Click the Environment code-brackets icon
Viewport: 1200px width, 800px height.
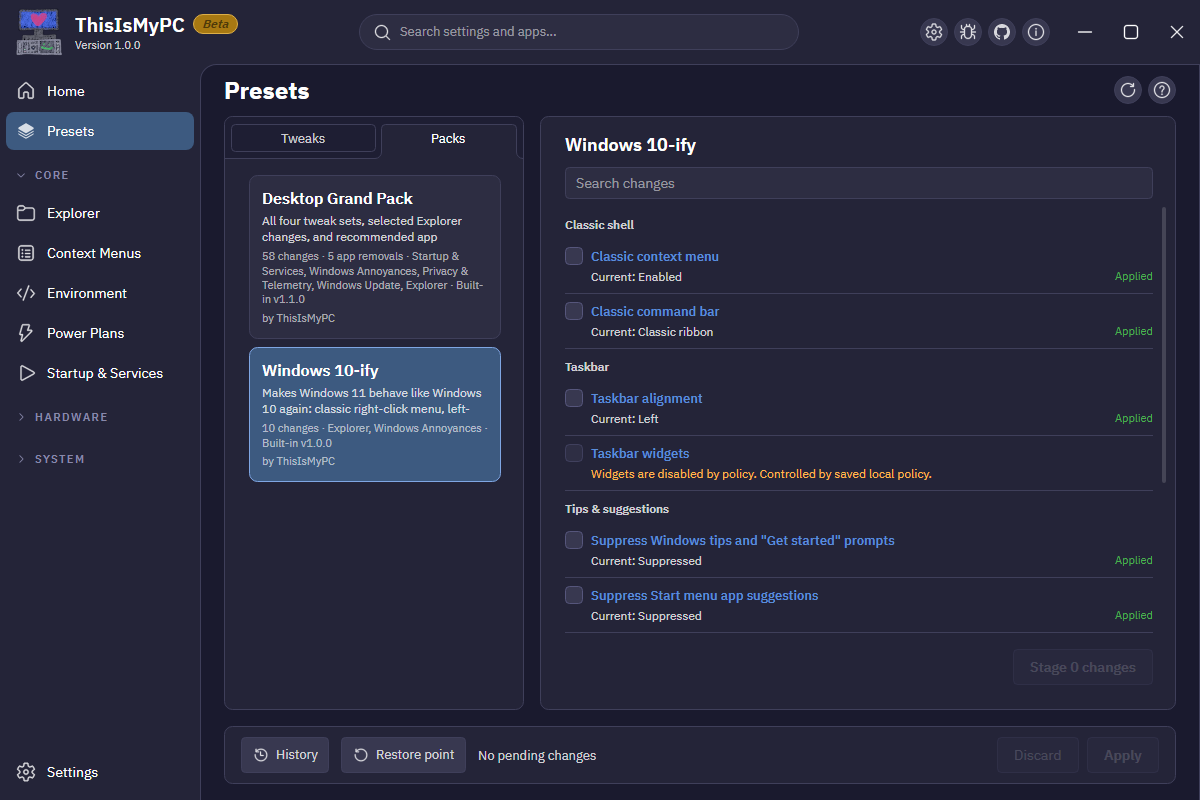point(27,293)
